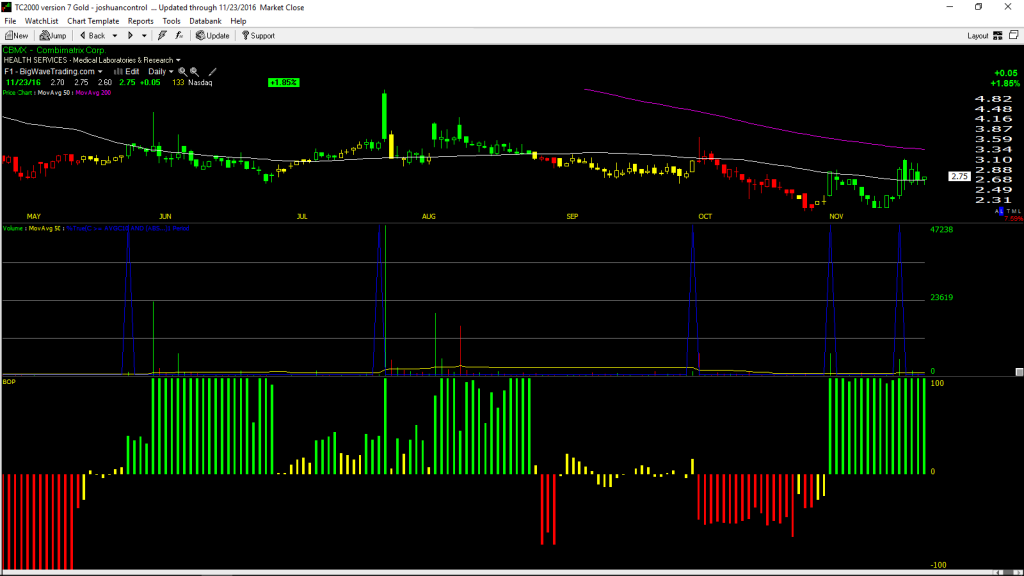Click the Edit chart button
The width and height of the screenshot is (1024, 576).
127,72
